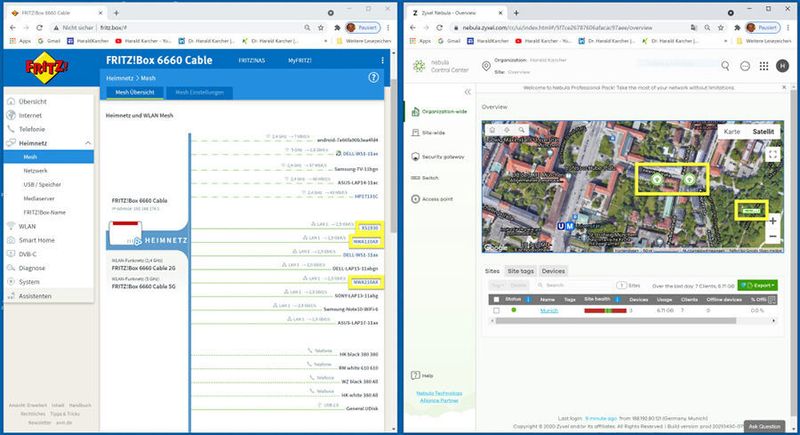This screenshot has height=435, width=800.
Task: Zoom out on the map with minus
Action: point(773,237)
